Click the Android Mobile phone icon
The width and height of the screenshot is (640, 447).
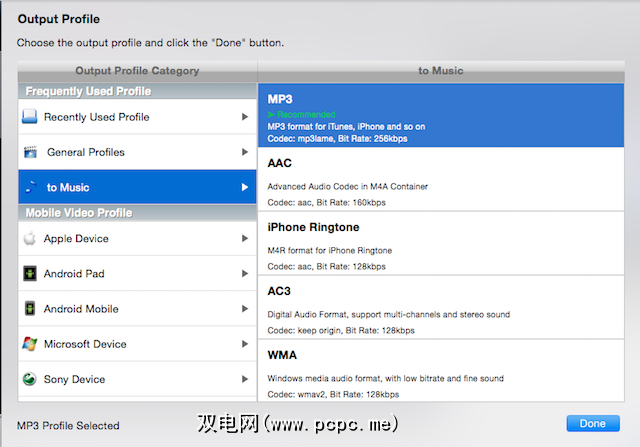30,309
